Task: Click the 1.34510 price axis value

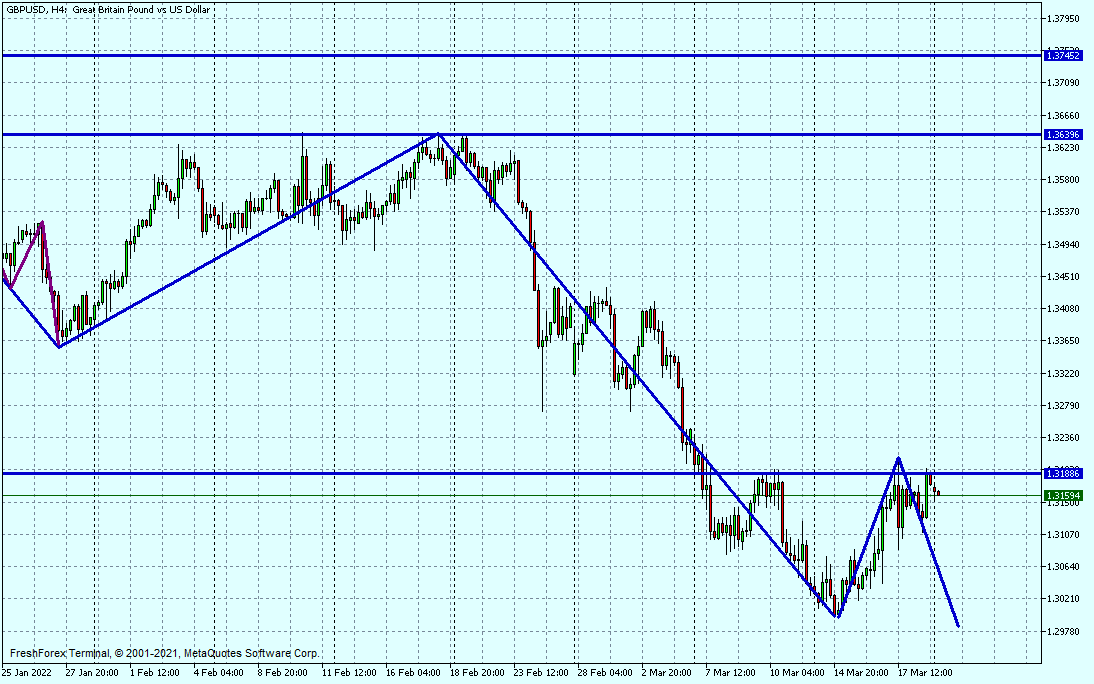Action: click(x=1063, y=276)
